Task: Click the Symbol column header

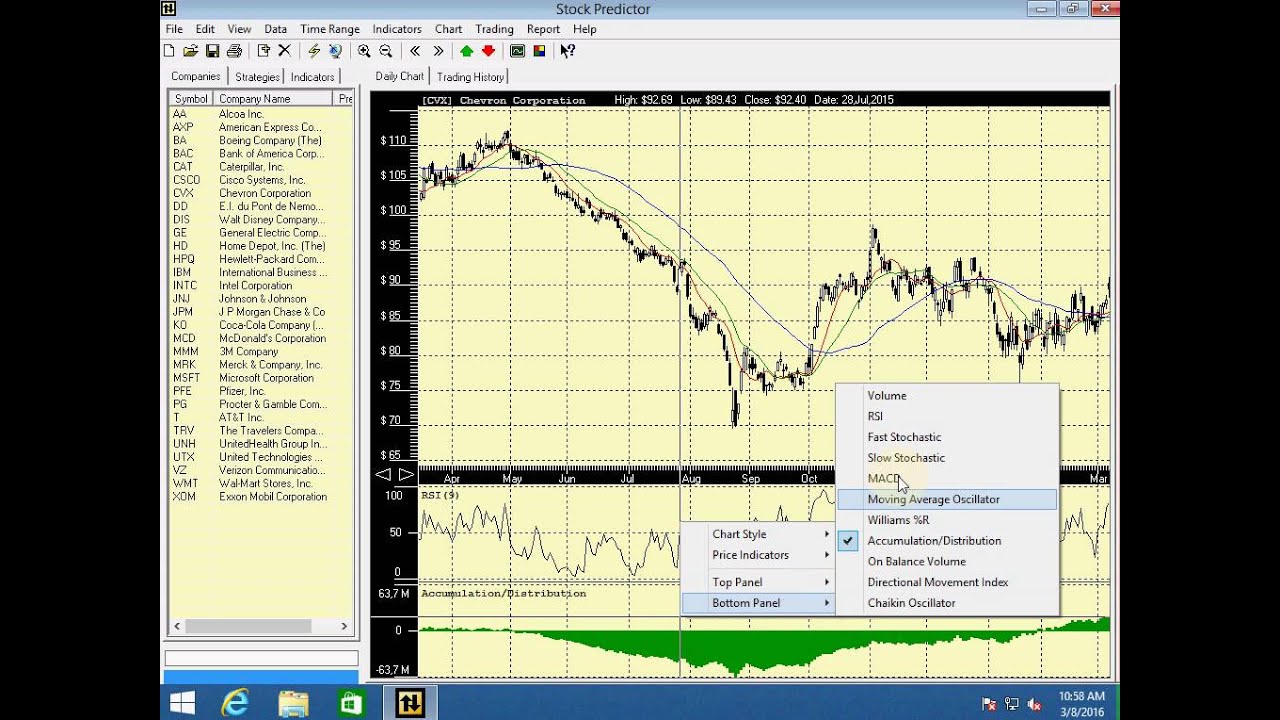Action: click(190, 99)
